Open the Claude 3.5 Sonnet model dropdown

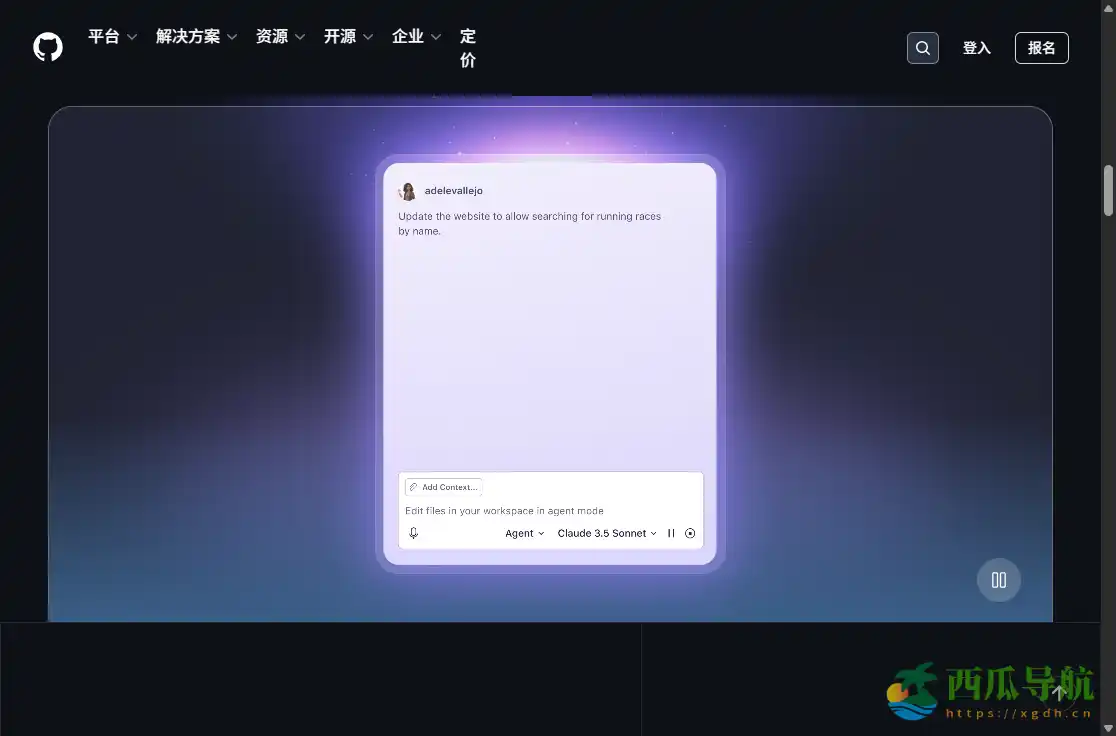click(606, 533)
